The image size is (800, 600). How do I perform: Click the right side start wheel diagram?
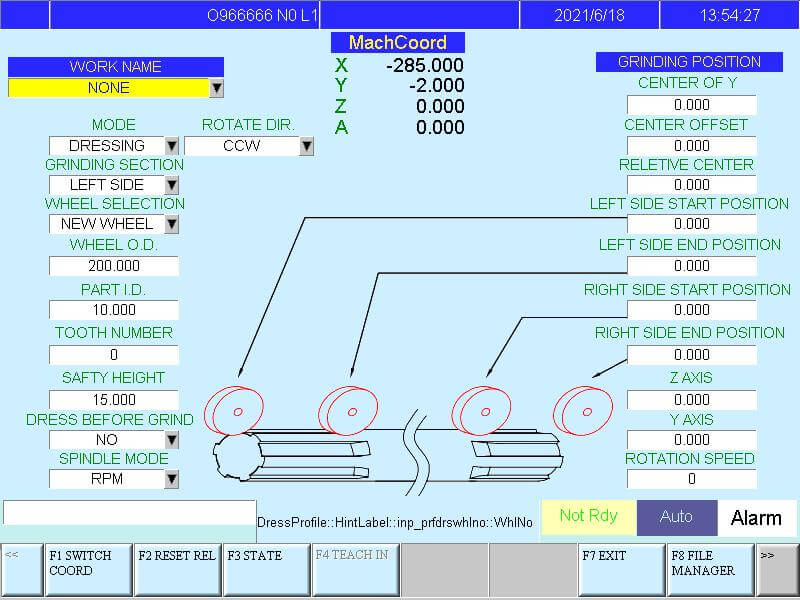[482, 411]
